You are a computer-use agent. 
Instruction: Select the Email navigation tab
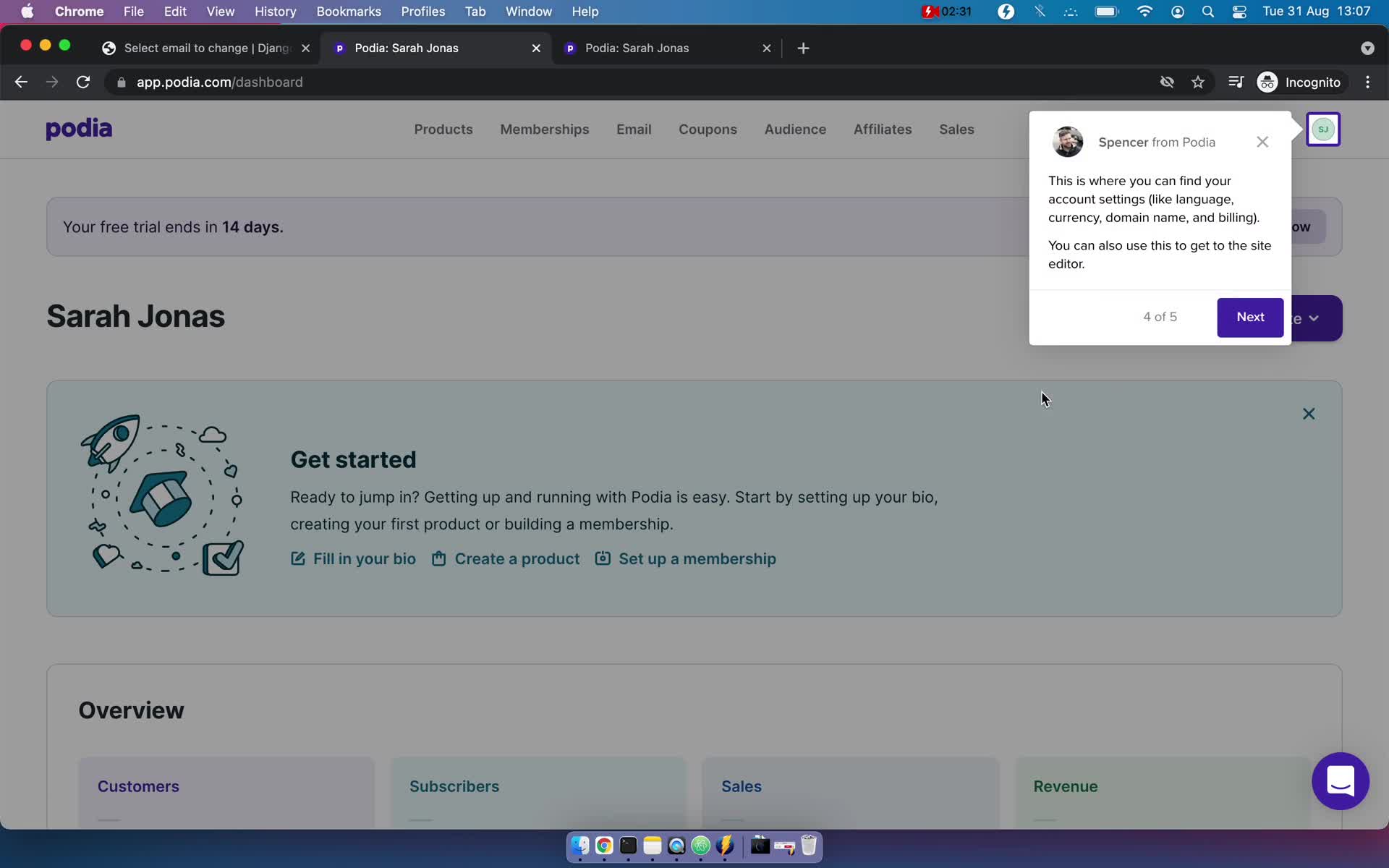tap(634, 129)
